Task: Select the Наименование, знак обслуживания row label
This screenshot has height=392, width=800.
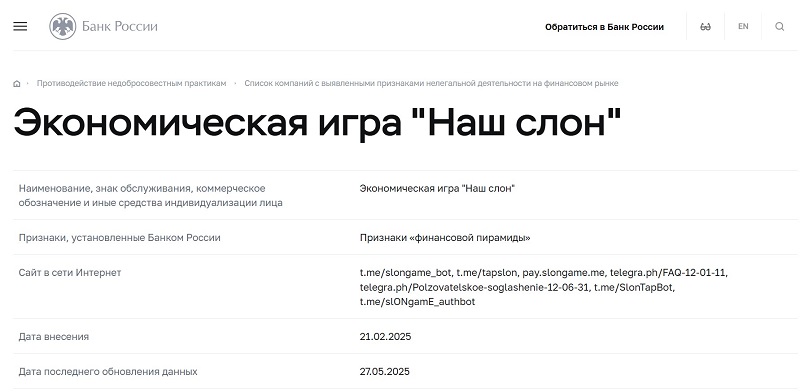Action: [151, 195]
